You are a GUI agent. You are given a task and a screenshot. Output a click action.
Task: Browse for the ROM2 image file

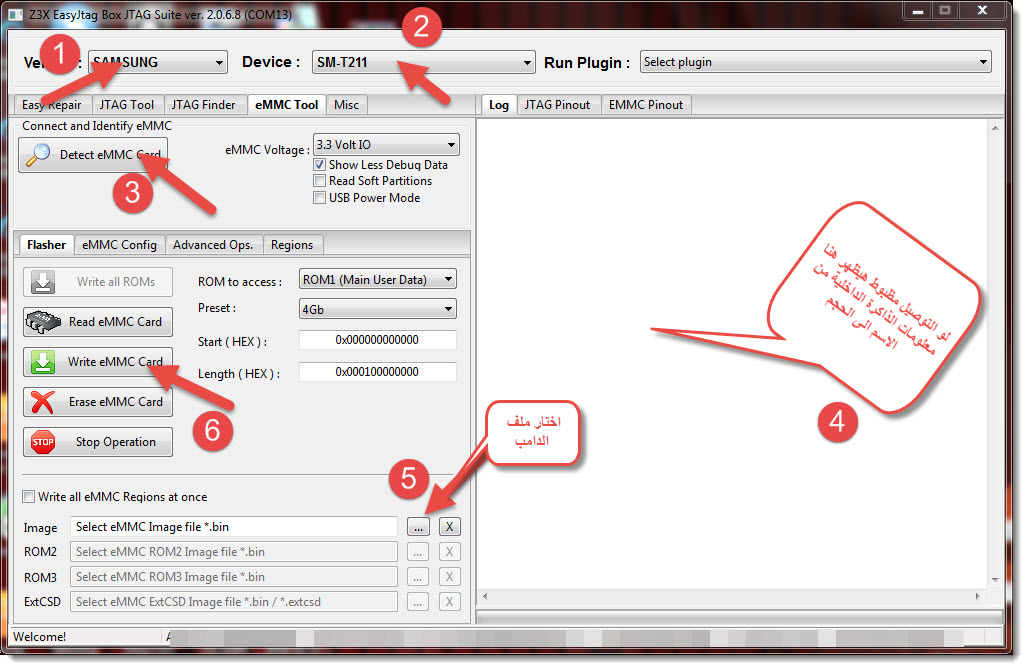pyautogui.click(x=418, y=551)
